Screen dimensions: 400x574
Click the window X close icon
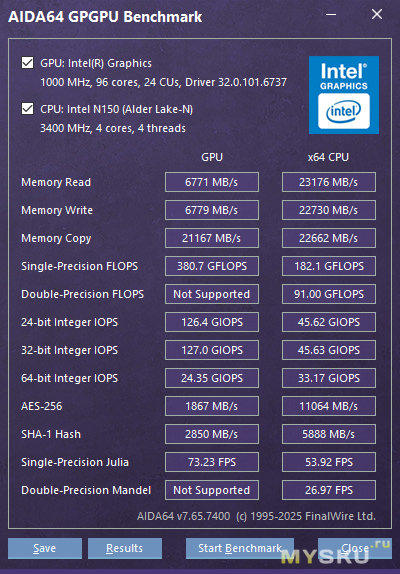(377, 15)
